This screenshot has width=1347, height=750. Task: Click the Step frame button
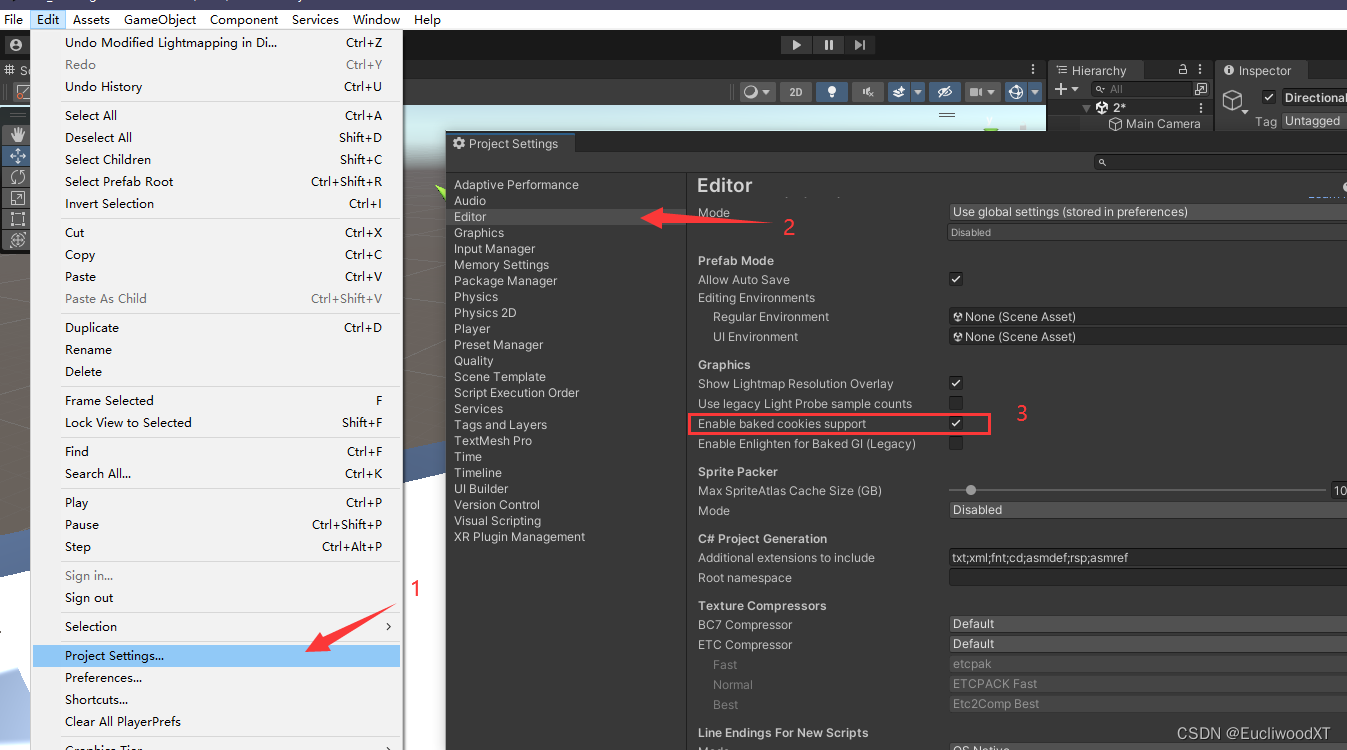pyautogui.click(x=860, y=45)
